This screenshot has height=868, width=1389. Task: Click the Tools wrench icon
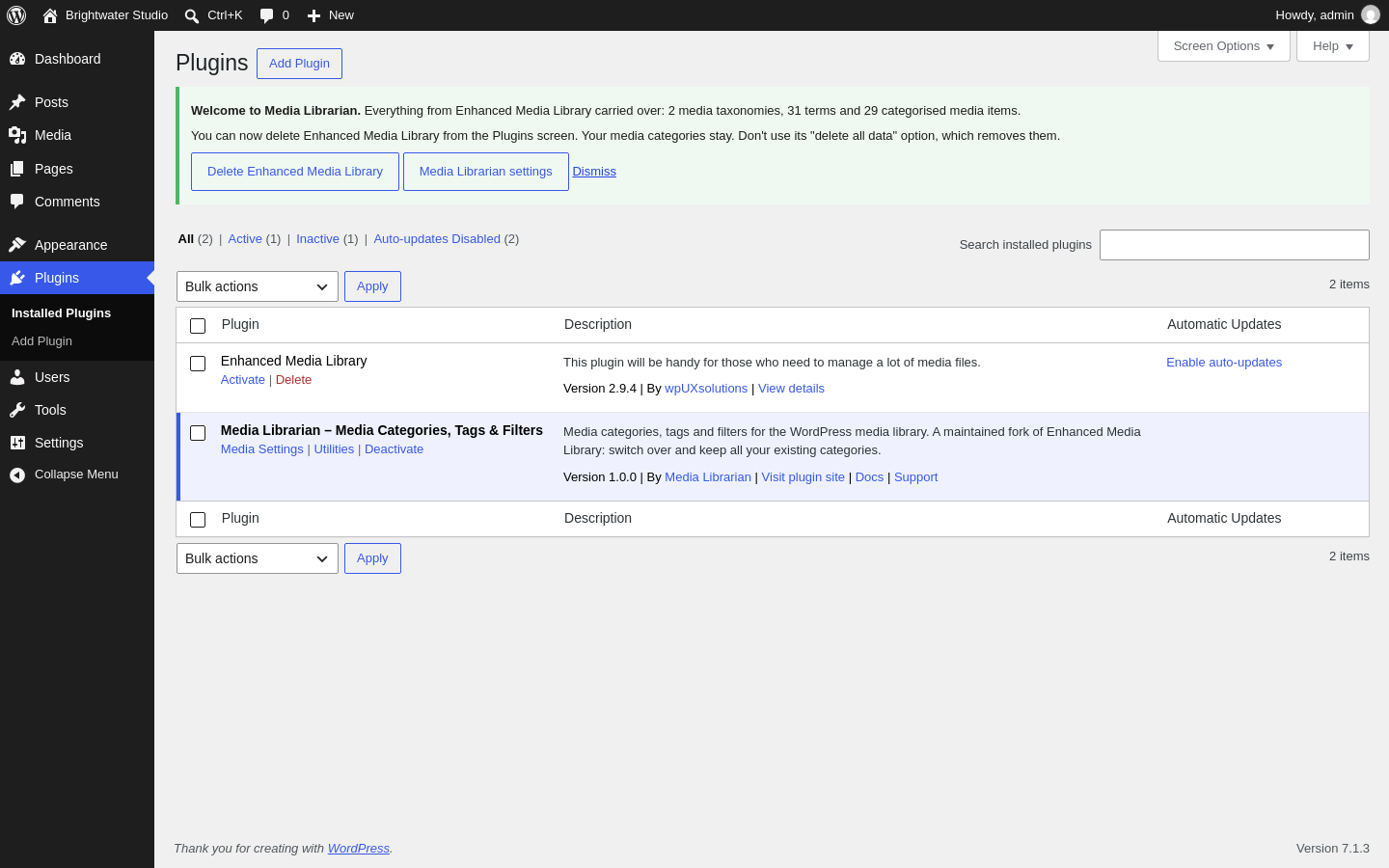[x=17, y=410]
